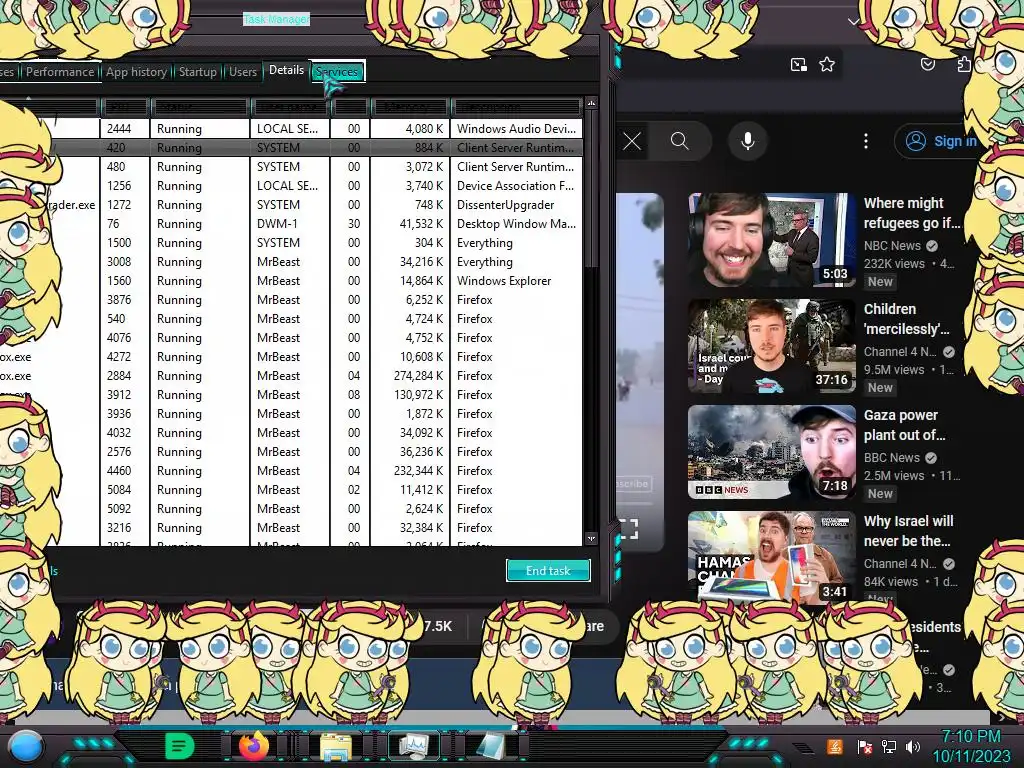Switch to the Performance tab in Task Manager
Viewport: 1024px width, 768px height.
tap(60, 72)
